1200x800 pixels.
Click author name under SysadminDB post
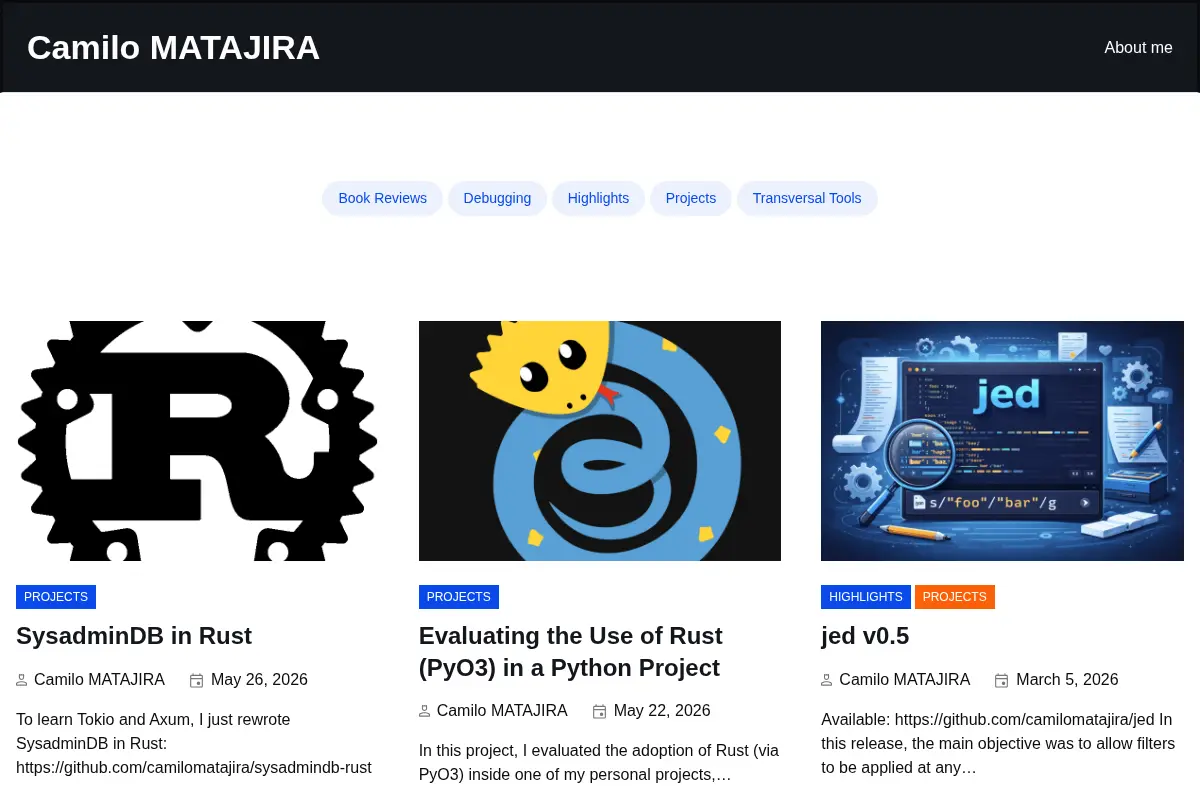click(x=99, y=680)
